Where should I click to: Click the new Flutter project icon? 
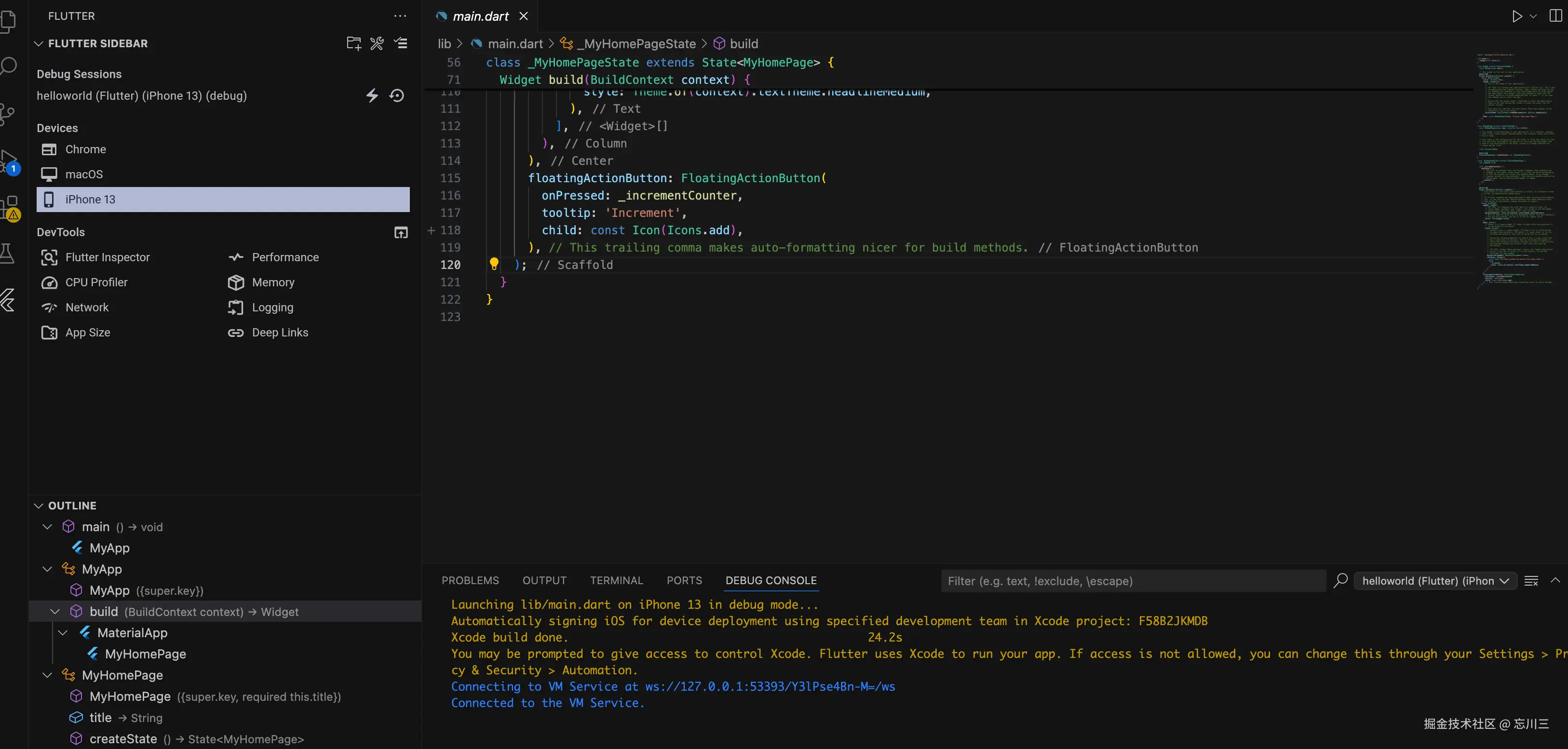tap(353, 43)
